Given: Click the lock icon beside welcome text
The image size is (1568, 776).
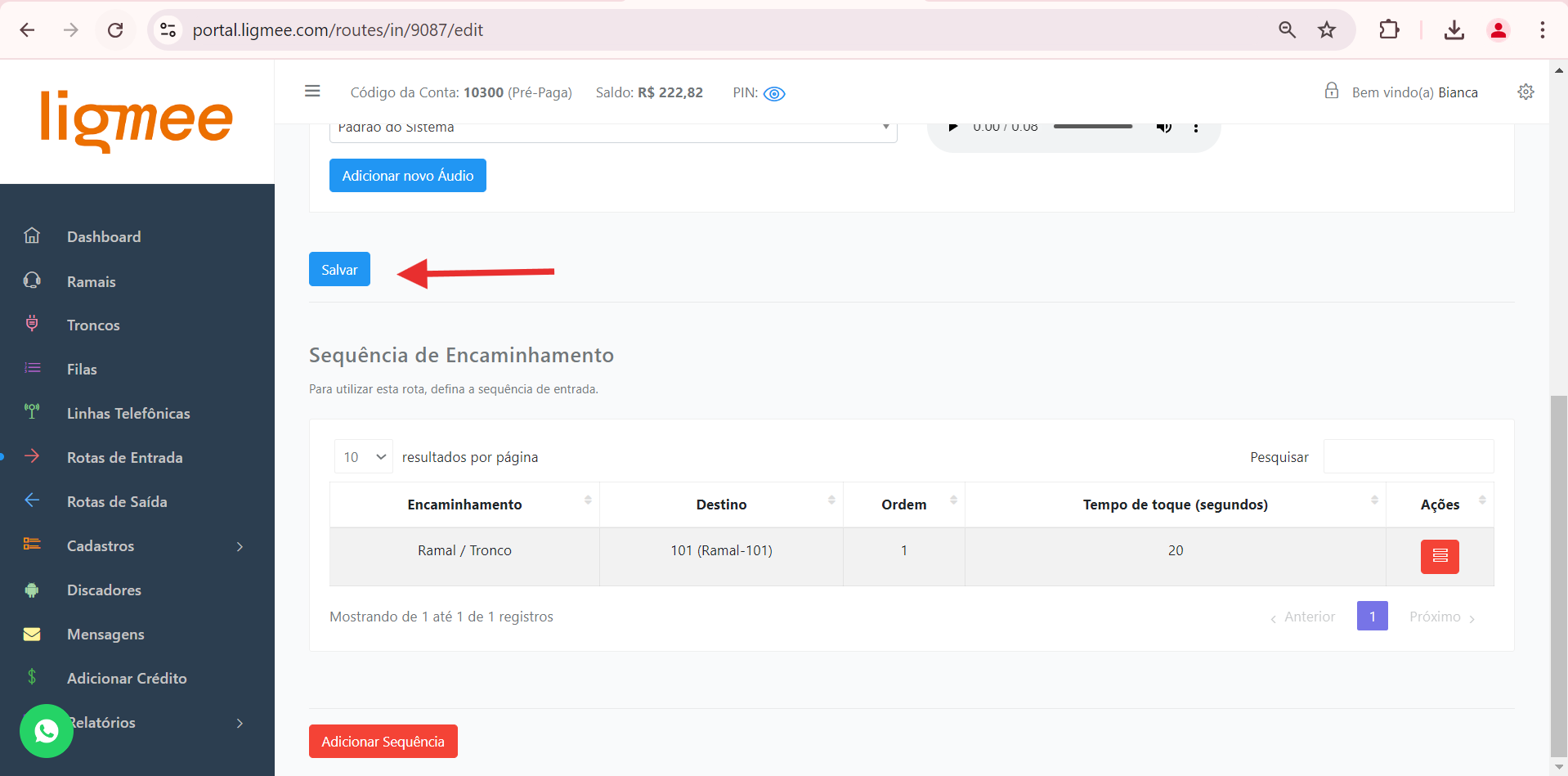Looking at the screenshot, I should 1331,92.
